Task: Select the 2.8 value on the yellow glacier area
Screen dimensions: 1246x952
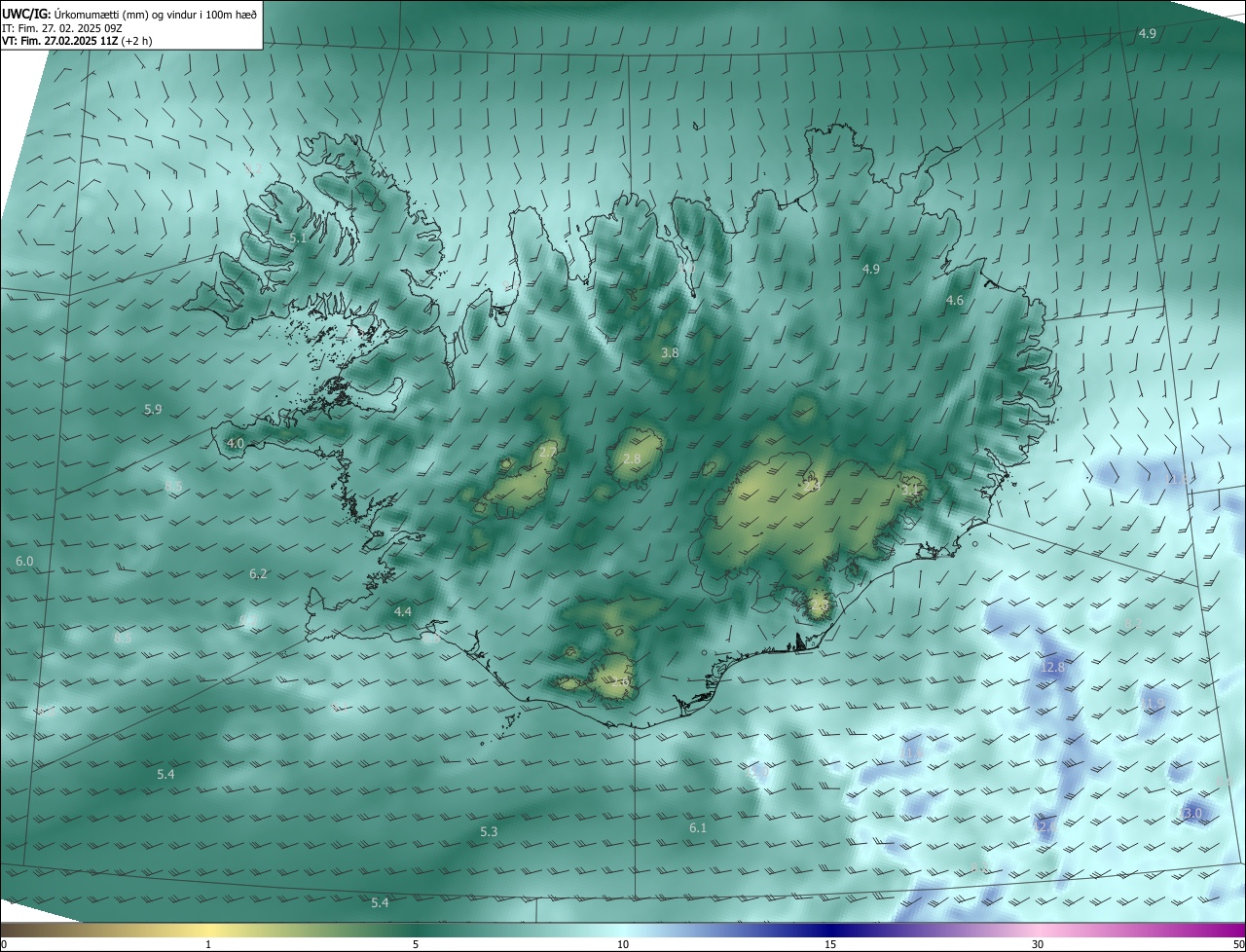Action: 632,459
